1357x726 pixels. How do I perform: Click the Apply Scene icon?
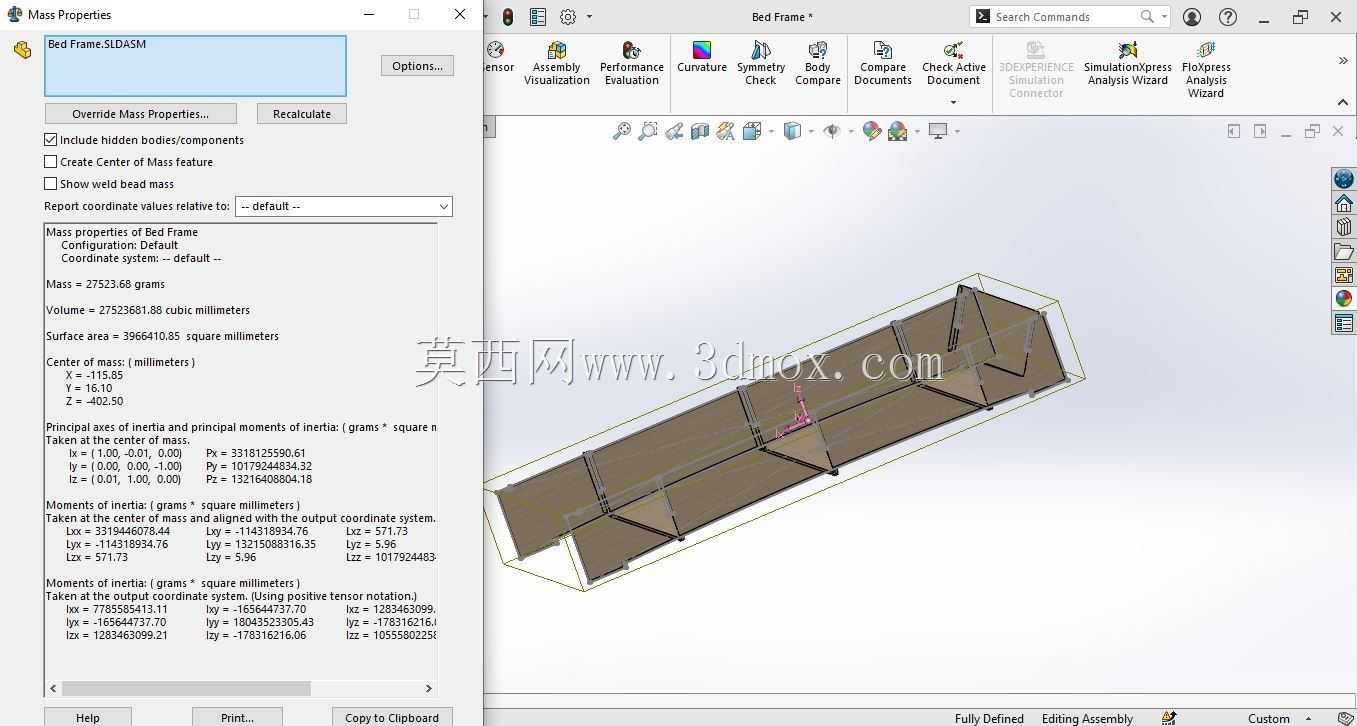896,131
